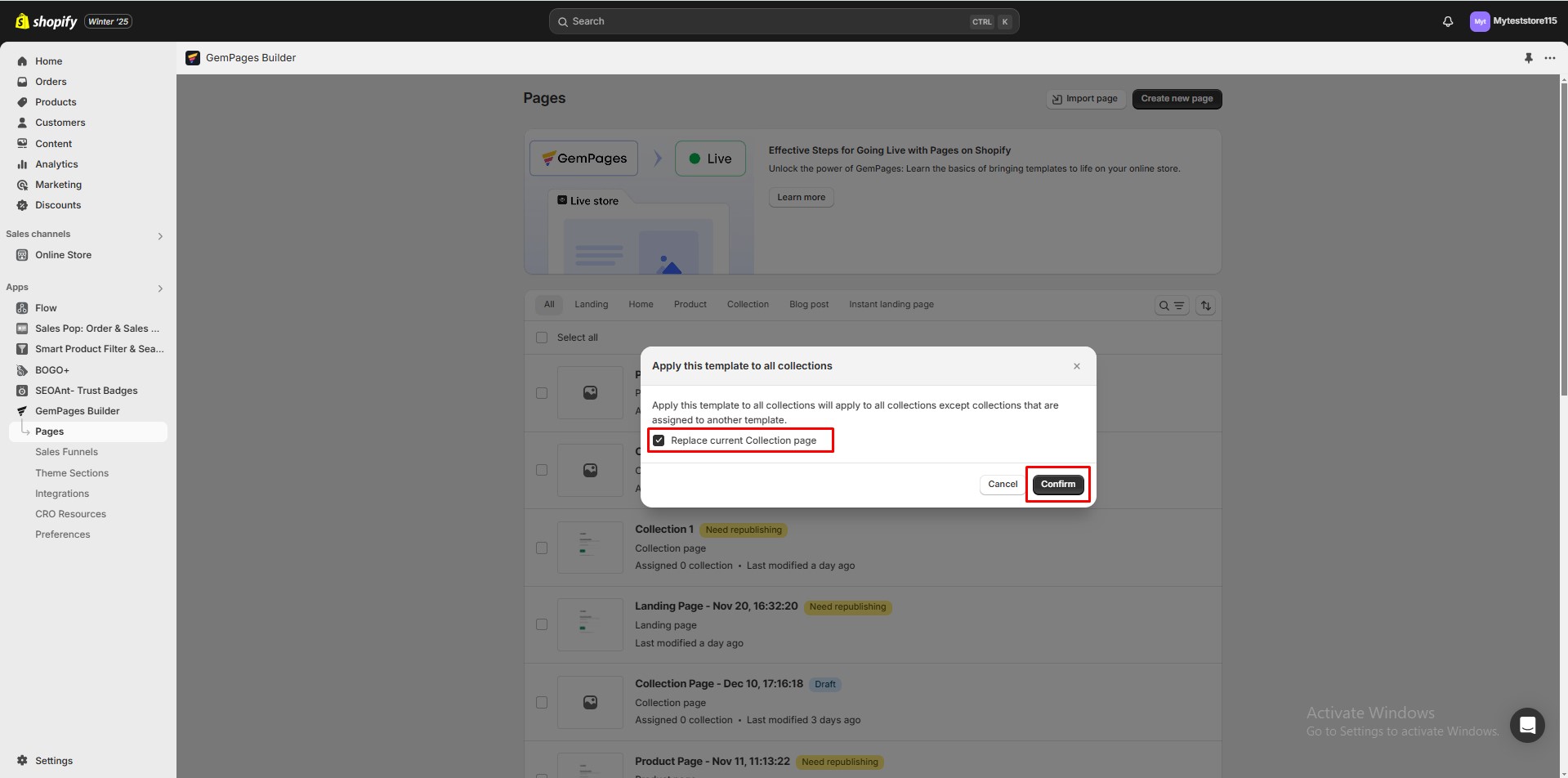
Task: Open SEOAnt- Trust Badges from Apps
Action: click(86, 390)
